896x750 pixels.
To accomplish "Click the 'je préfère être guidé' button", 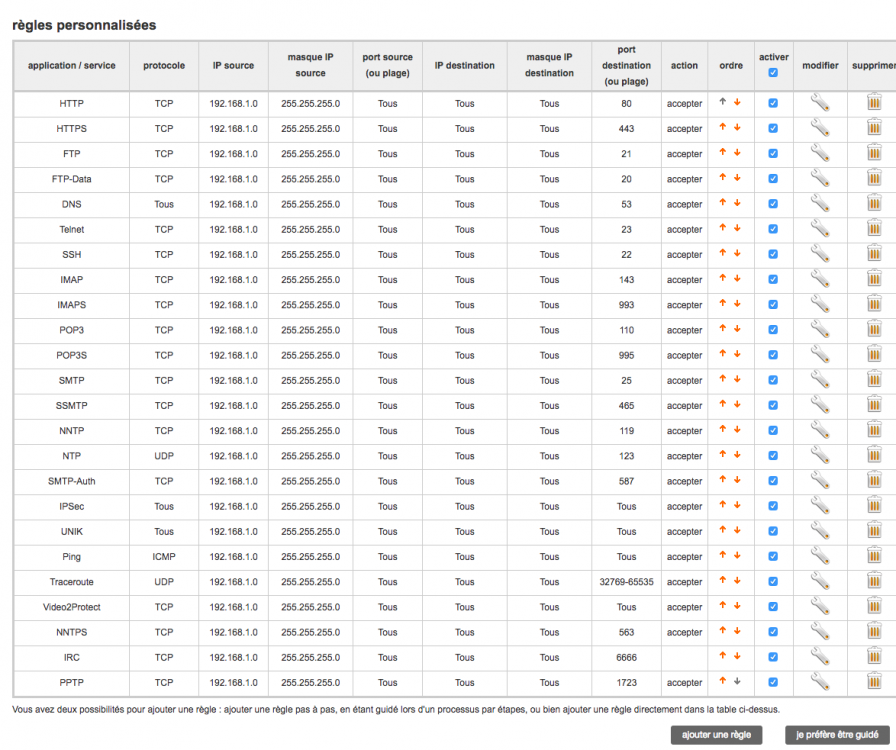I will [x=837, y=735].
